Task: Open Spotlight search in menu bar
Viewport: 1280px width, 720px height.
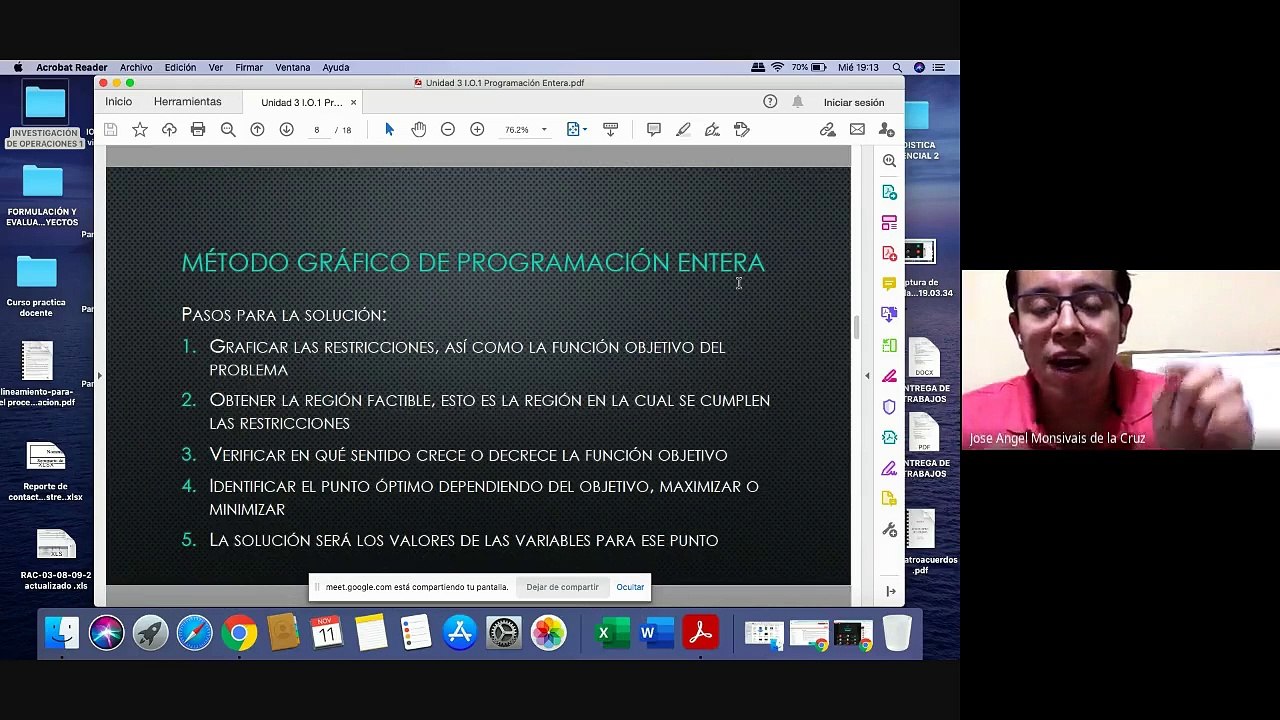Action: click(897, 67)
